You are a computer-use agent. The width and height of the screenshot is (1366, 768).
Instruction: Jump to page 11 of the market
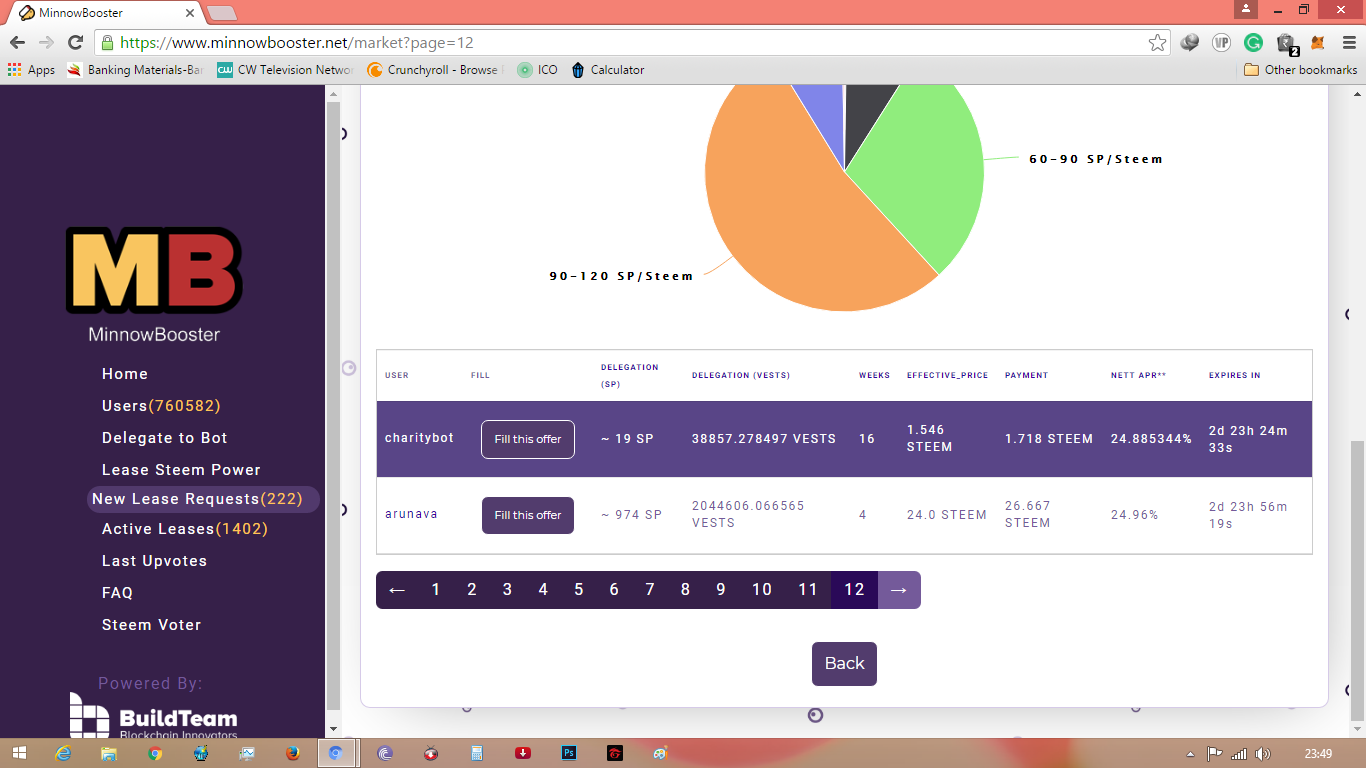pyautogui.click(x=808, y=590)
